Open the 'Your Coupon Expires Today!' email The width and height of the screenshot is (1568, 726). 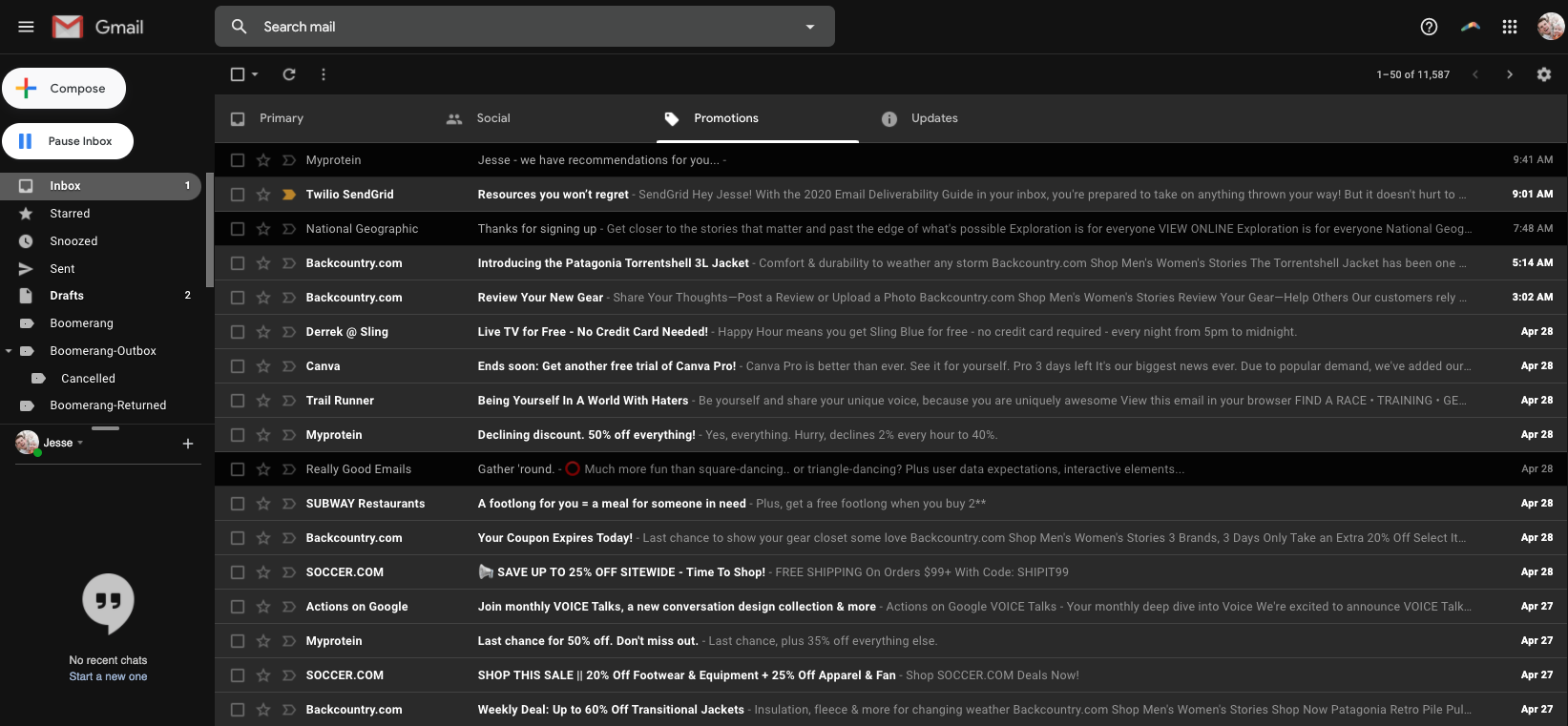tap(891, 538)
